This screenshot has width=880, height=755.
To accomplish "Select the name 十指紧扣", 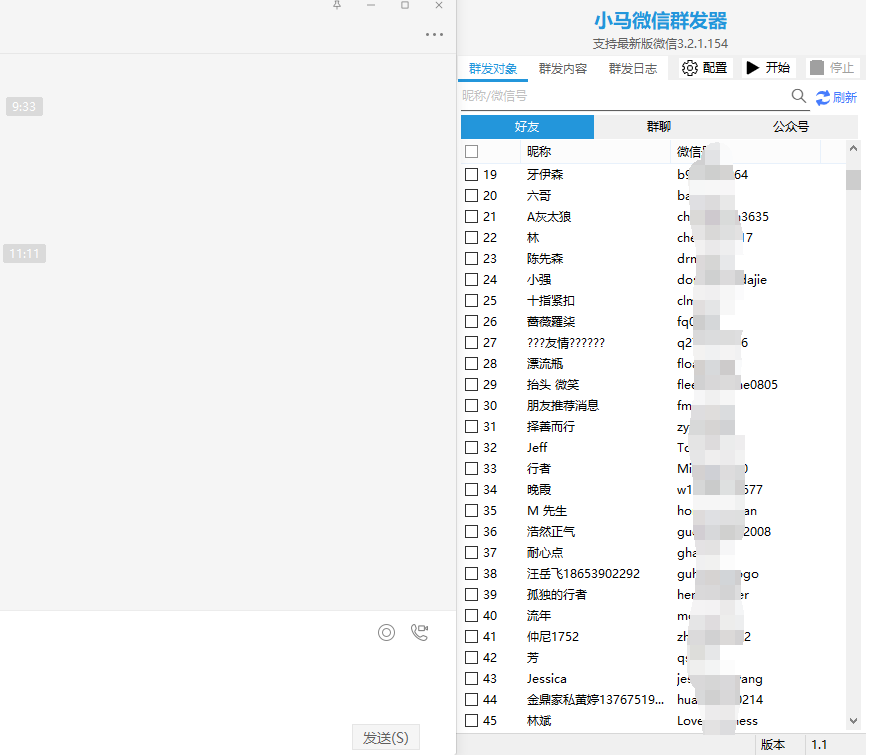I will pyautogui.click(x=551, y=301).
